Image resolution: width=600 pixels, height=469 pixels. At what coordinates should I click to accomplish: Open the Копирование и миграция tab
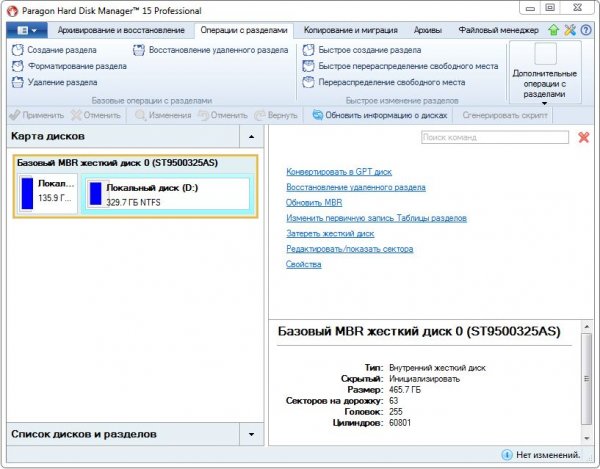[343, 31]
